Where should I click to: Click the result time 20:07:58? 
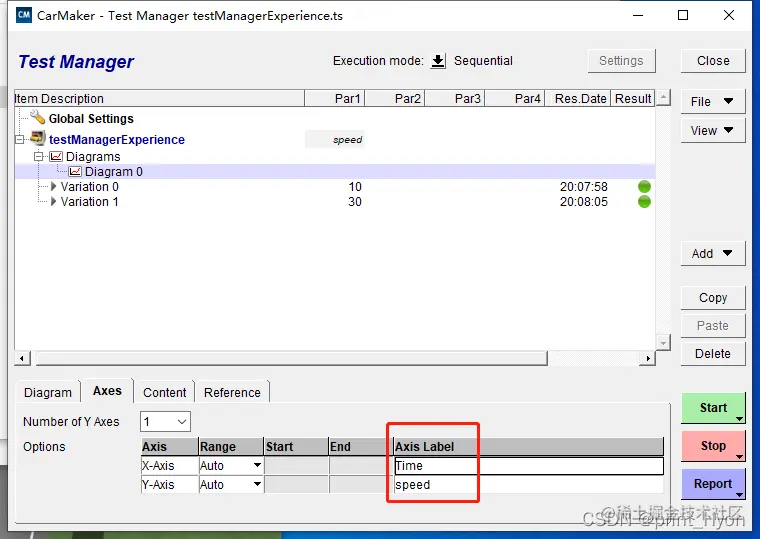[584, 187]
